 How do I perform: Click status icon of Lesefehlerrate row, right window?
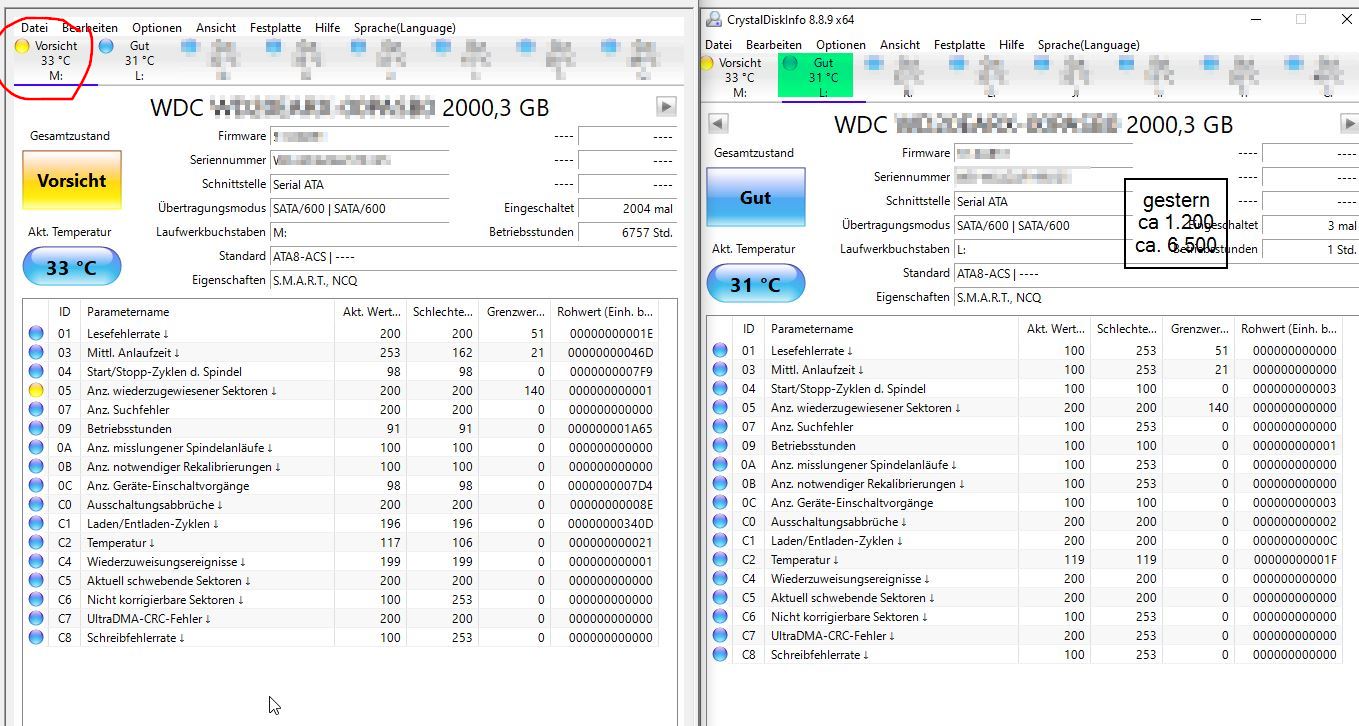pos(720,350)
